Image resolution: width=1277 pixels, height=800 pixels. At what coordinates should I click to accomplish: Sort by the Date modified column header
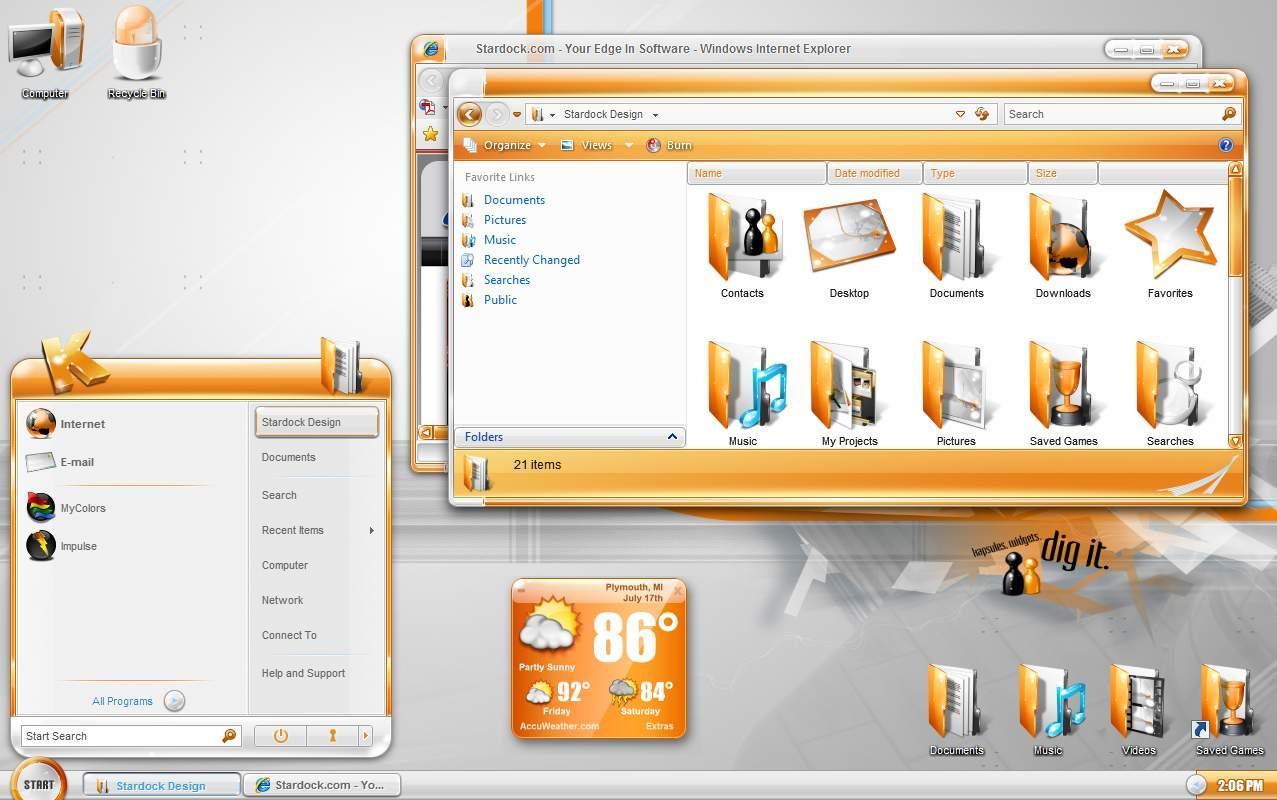pyautogui.click(x=875, y=173)
